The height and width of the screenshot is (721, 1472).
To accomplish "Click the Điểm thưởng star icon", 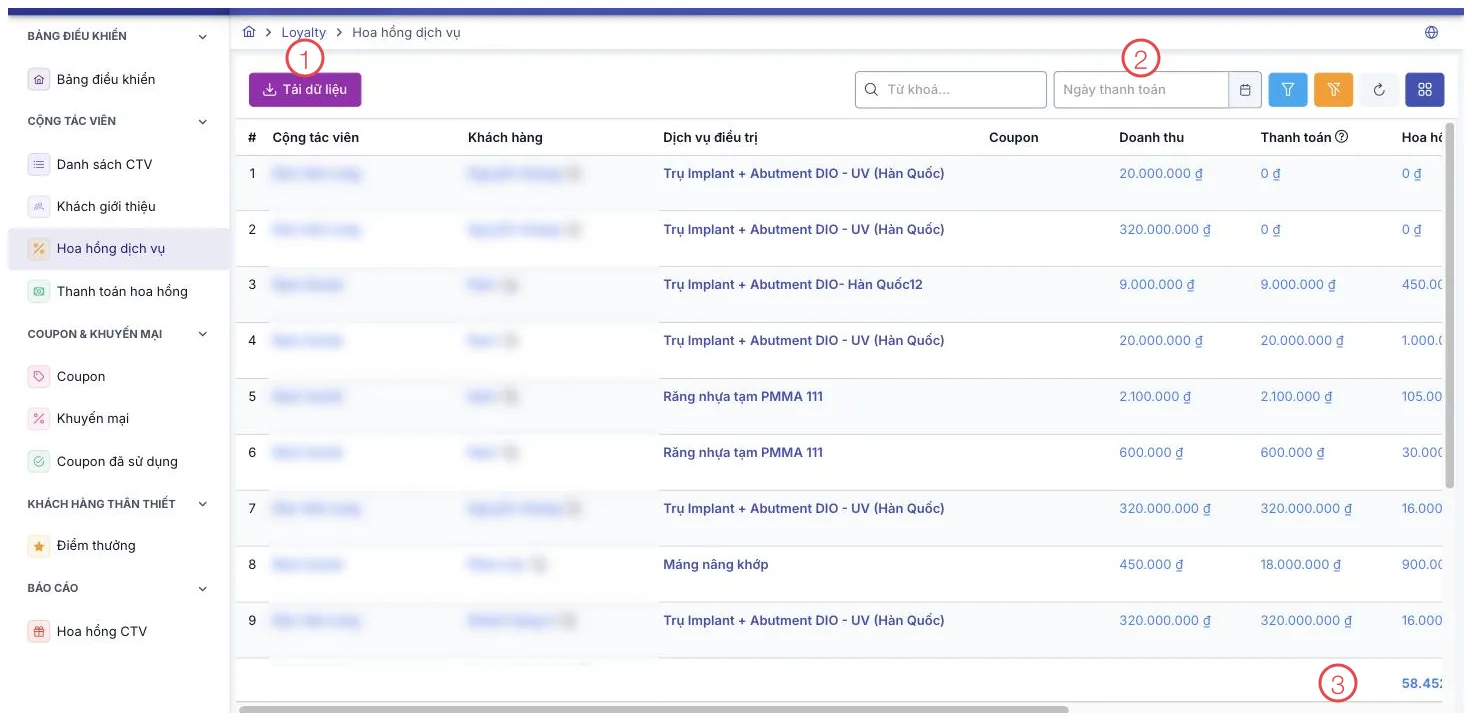I will point(39,546).
